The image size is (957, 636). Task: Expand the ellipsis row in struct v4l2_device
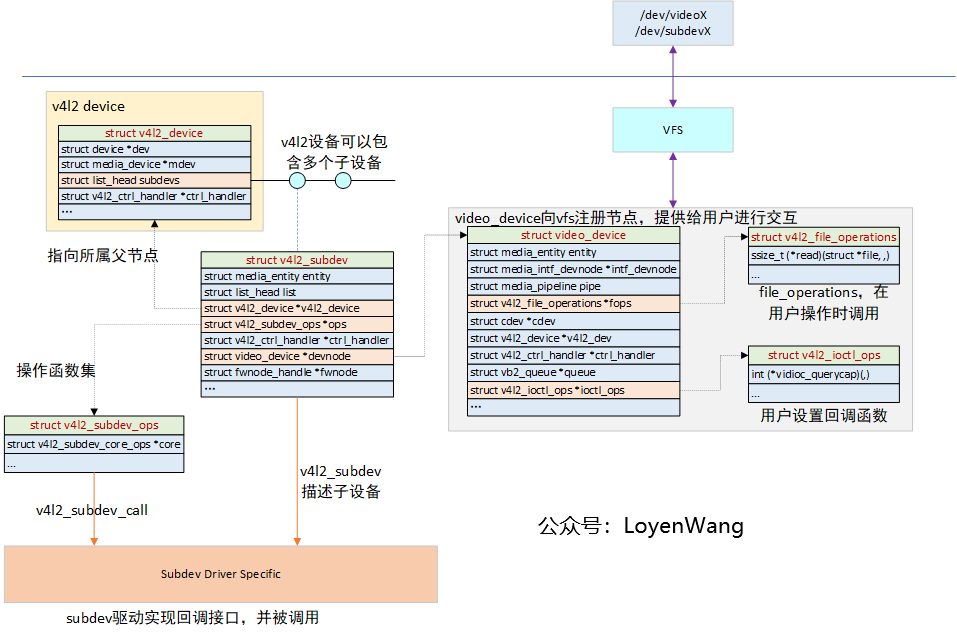click(154, 210)
